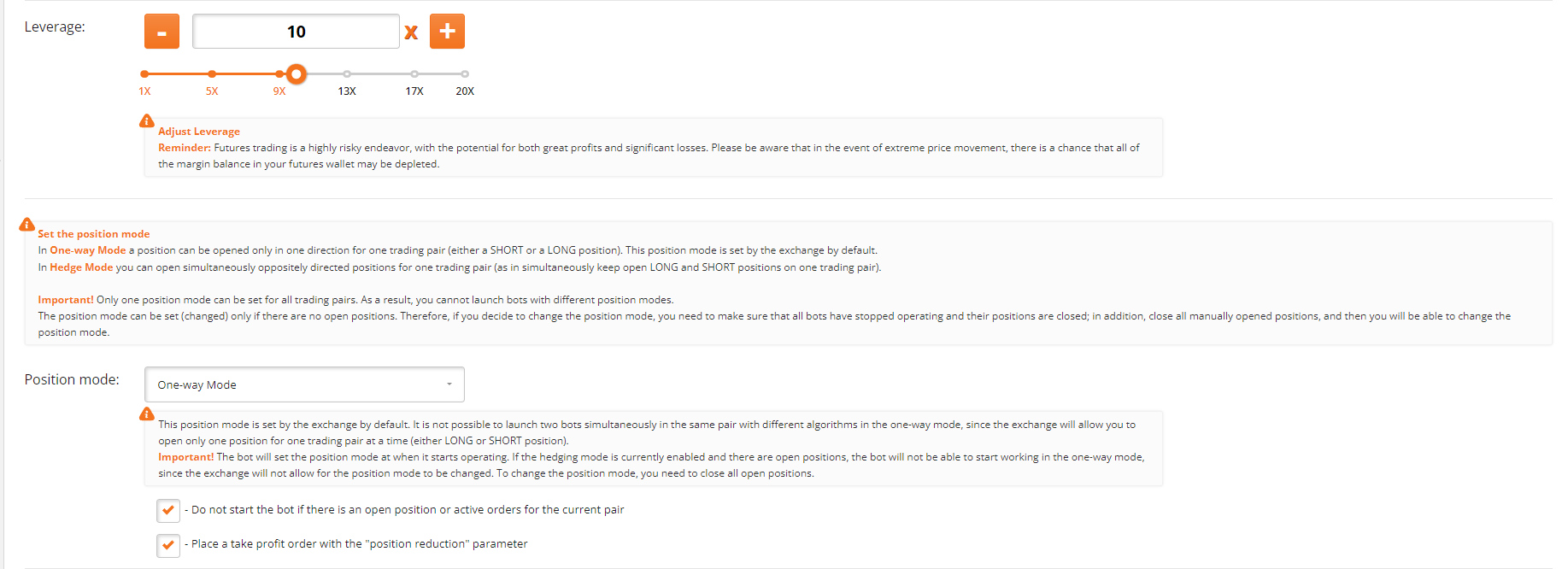
Task: Toggle the position reduction take profit checkbox
Action: point(168,544)
